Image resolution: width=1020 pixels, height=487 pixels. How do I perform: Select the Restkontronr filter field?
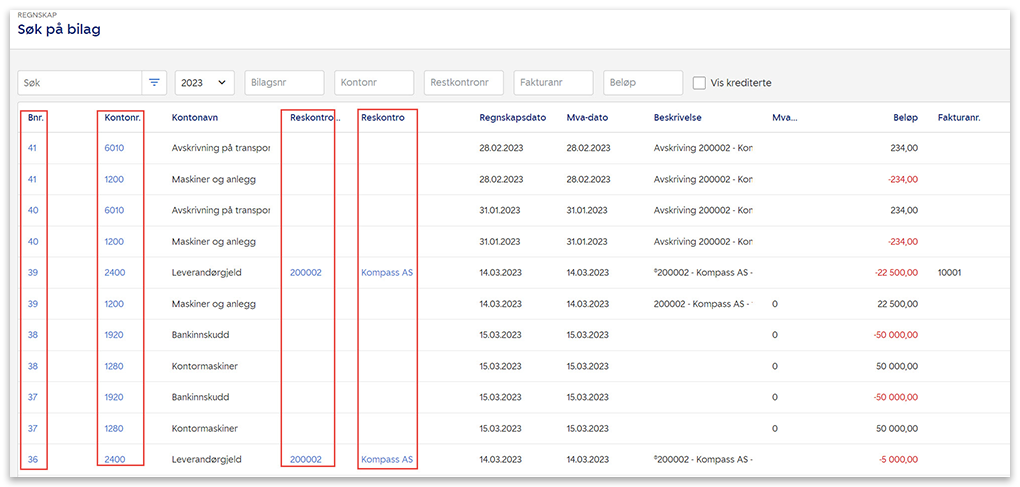pos(464,83)
